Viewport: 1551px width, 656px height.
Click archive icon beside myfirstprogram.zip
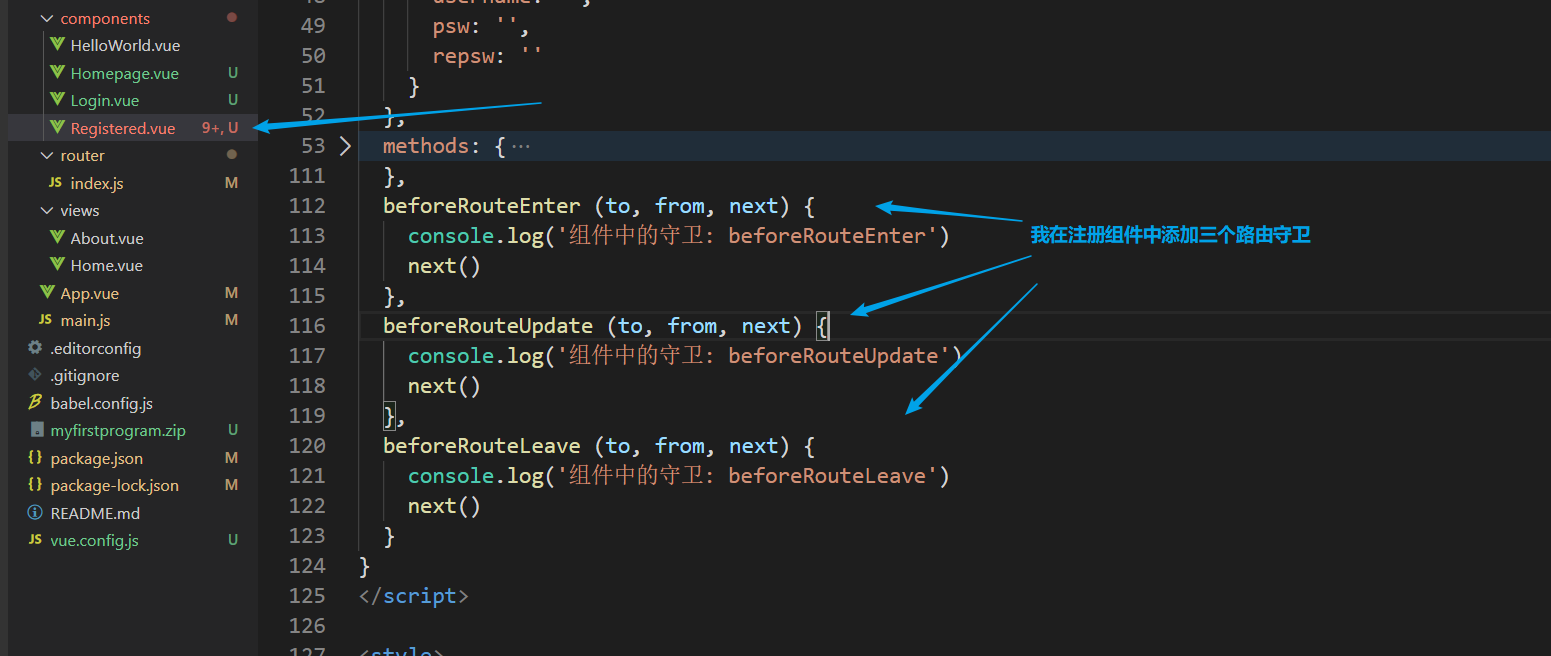36,430
